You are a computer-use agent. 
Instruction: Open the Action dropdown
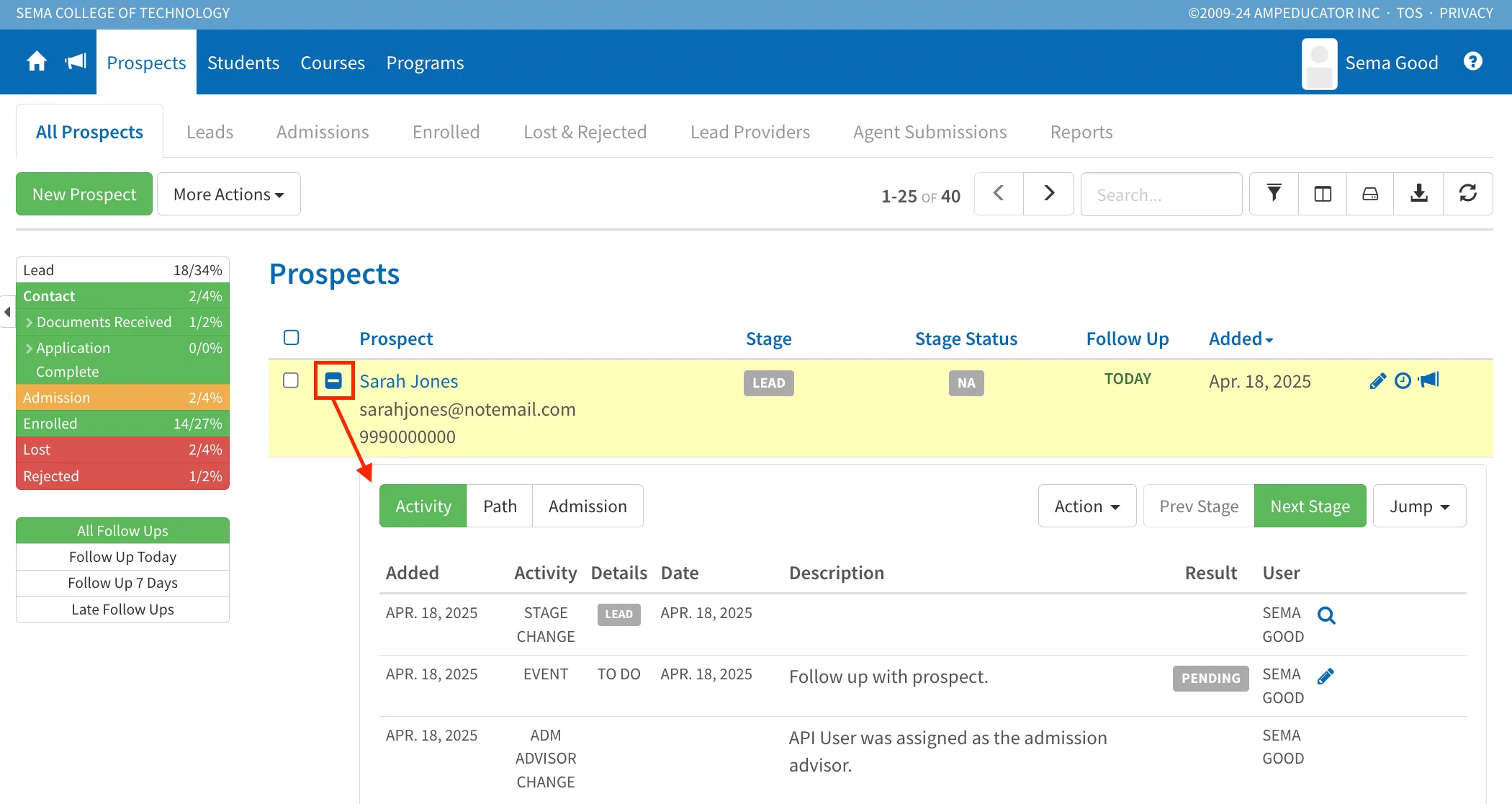tap(1087, 506)
